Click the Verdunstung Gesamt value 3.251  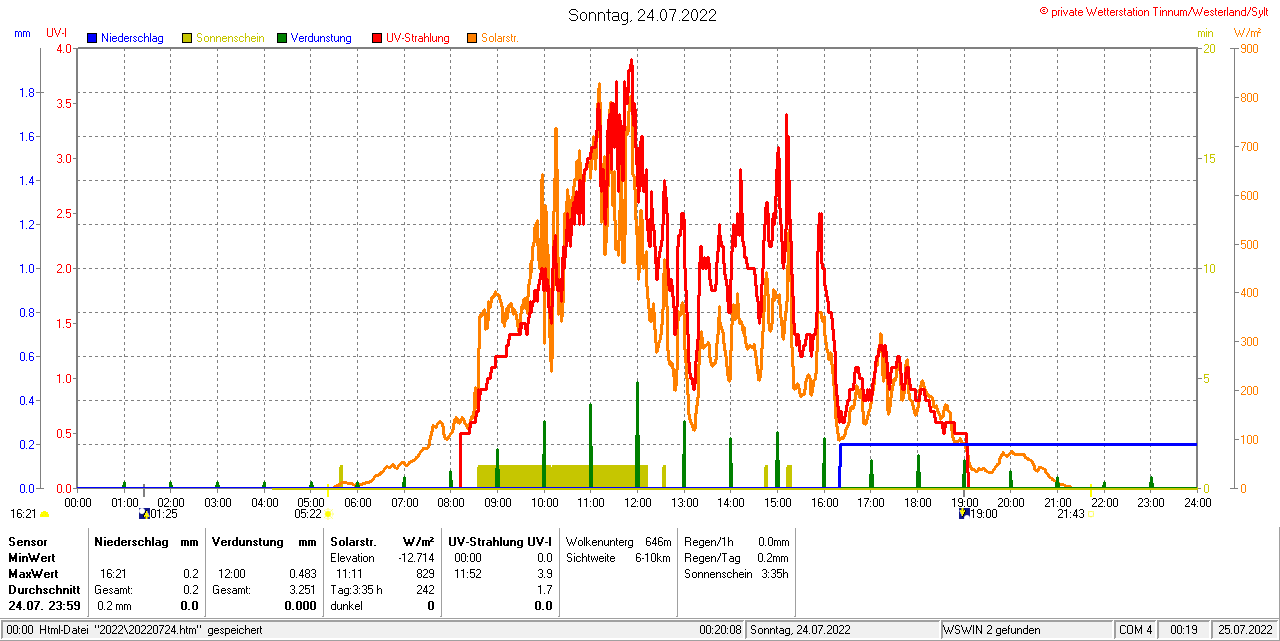click(x=302, y=590)
